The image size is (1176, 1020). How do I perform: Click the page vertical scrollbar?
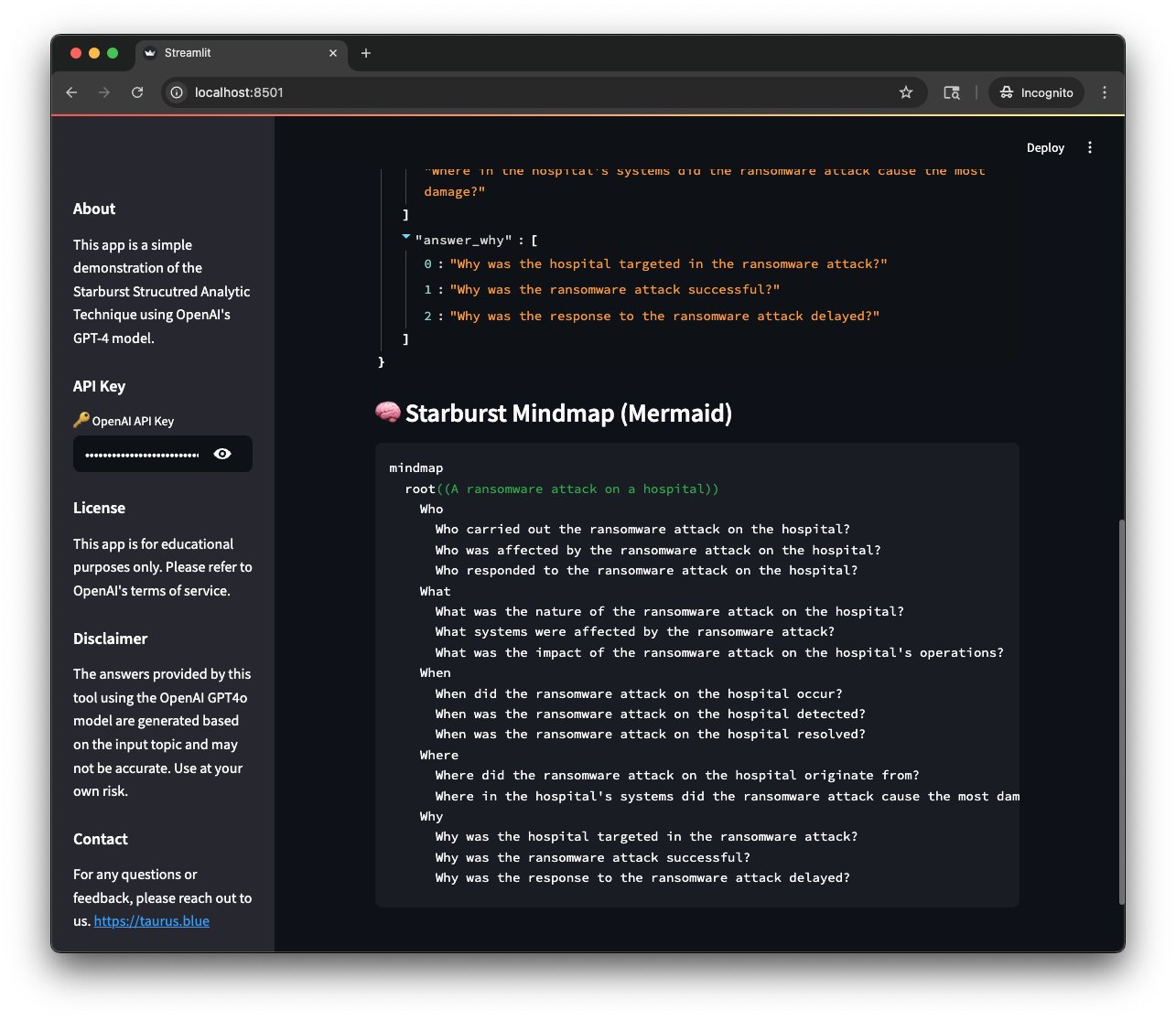click(1121, 711)
